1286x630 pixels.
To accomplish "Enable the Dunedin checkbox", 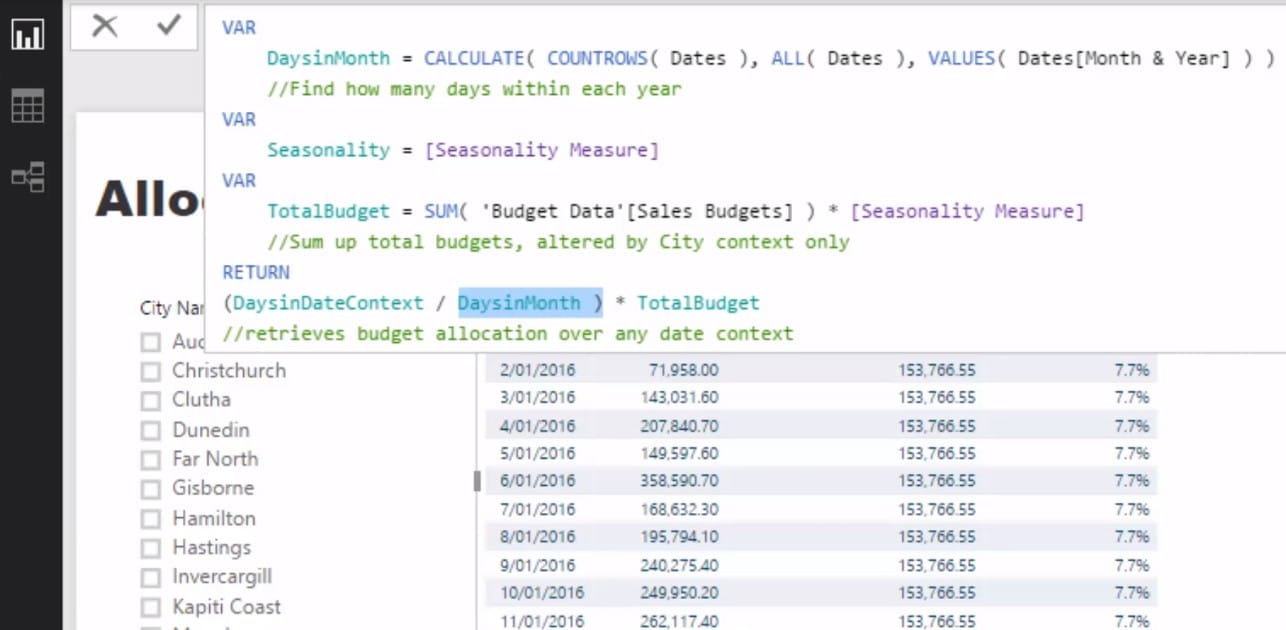I will pos(151,431).
